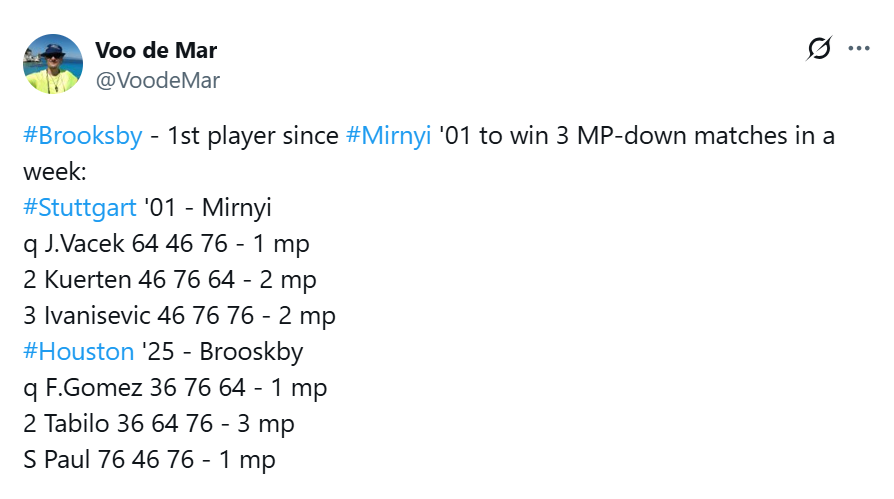
Task: Click the Tabilo 3 mp result line
Action: point(158,424)
